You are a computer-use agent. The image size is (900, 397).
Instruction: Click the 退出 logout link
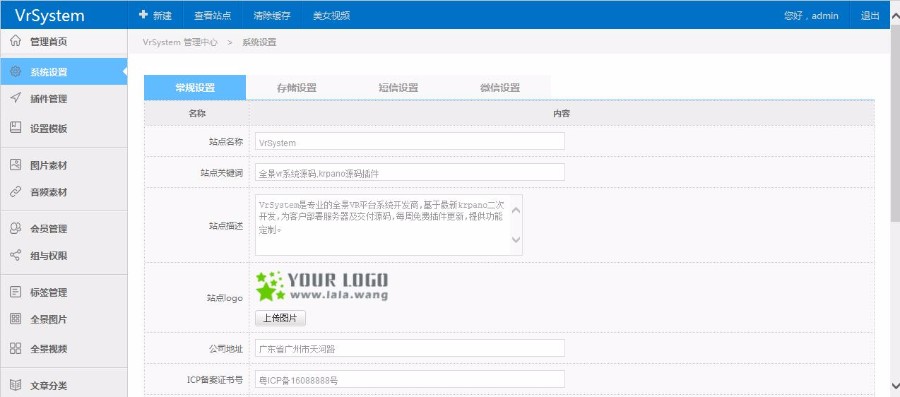coord(870,15)
